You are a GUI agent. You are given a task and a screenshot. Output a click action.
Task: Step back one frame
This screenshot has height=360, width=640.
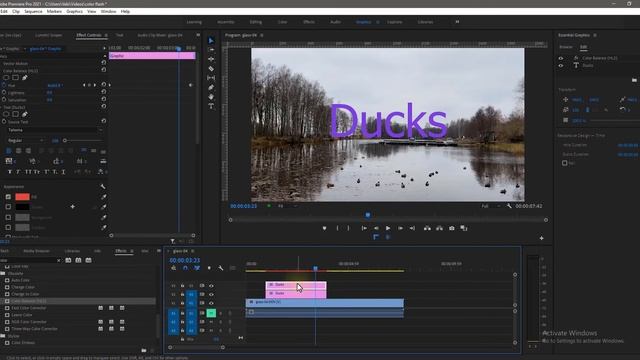(x=376, y=228)
